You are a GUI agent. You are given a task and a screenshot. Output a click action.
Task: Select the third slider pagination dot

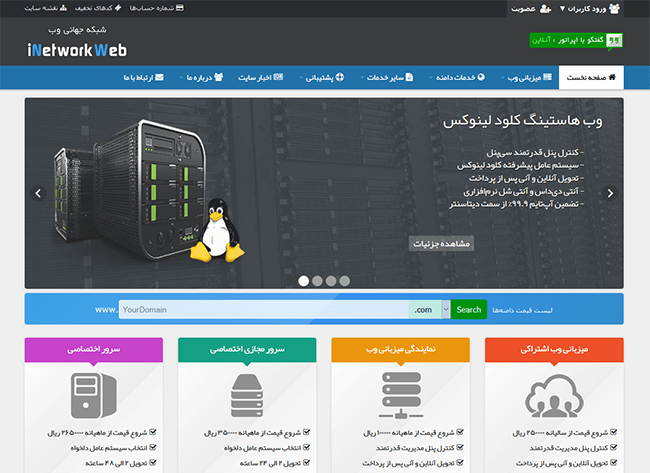331,281
